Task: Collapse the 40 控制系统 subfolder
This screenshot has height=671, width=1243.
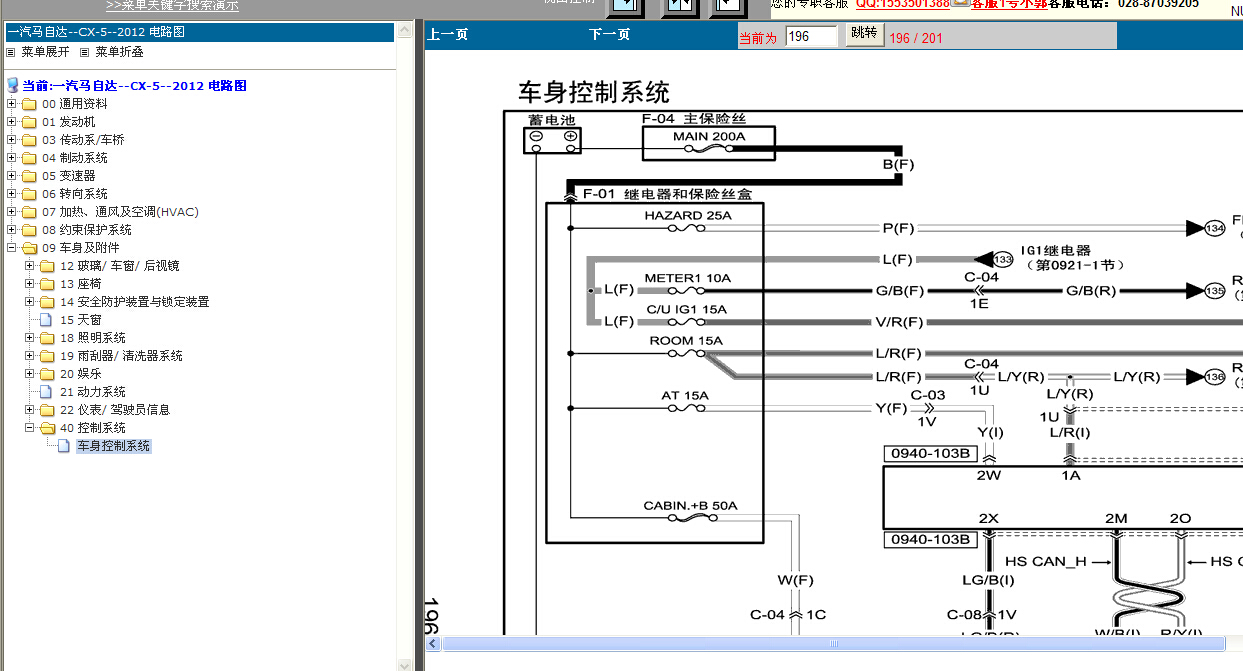Action: pos(29,428)
